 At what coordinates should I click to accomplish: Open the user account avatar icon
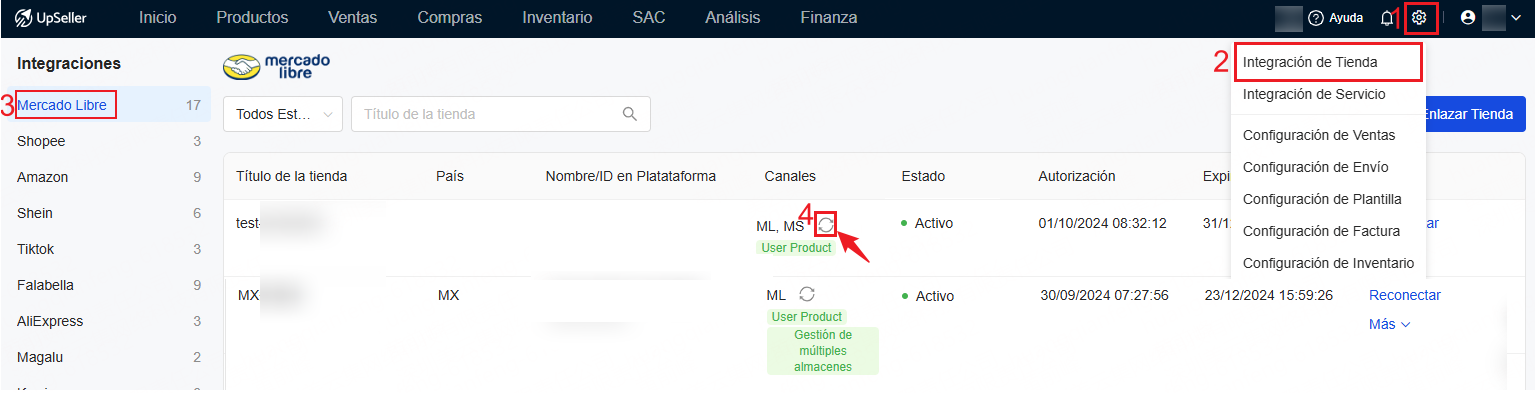(1468, 17)
